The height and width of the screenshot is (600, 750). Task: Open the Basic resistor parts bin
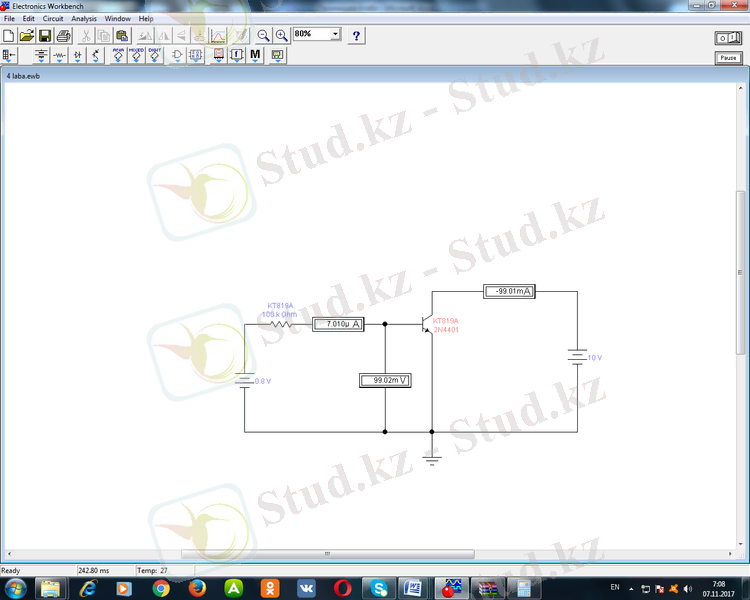coord(59,56)
